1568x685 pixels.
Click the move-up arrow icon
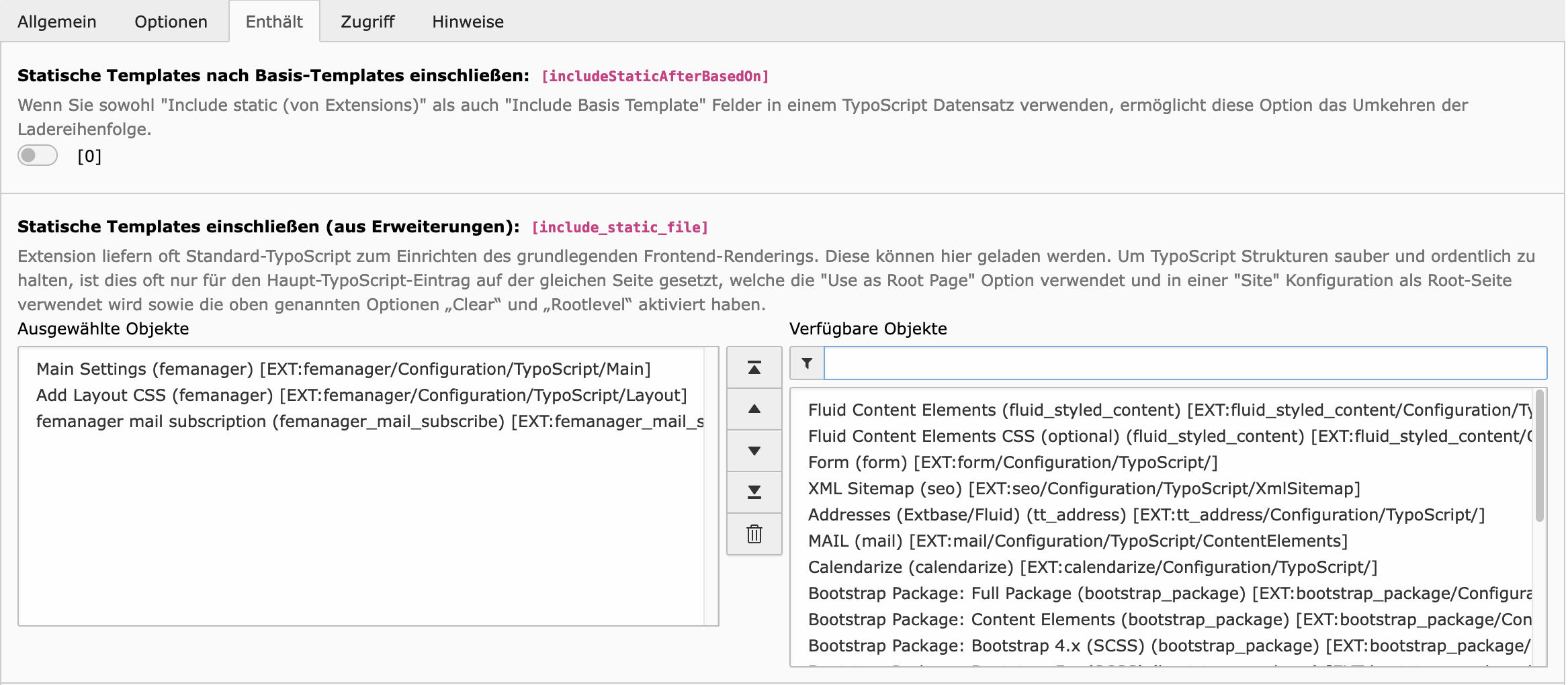click(x=754, y=409)
